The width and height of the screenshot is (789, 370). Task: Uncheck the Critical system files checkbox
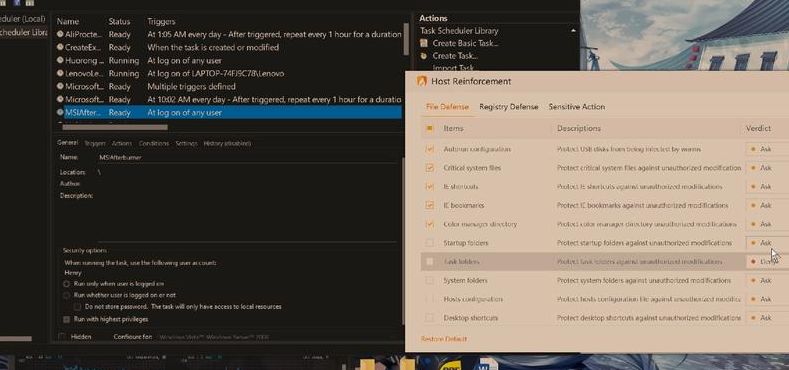pyautogui.click(x=429, y=168)
